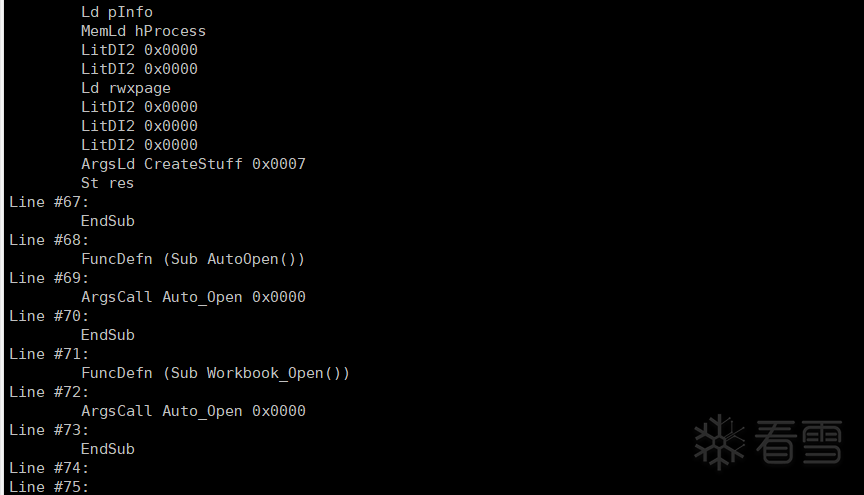Click the "Line #72:" label
Viewport: 864px width, 495px height.
tap(49, 392)
